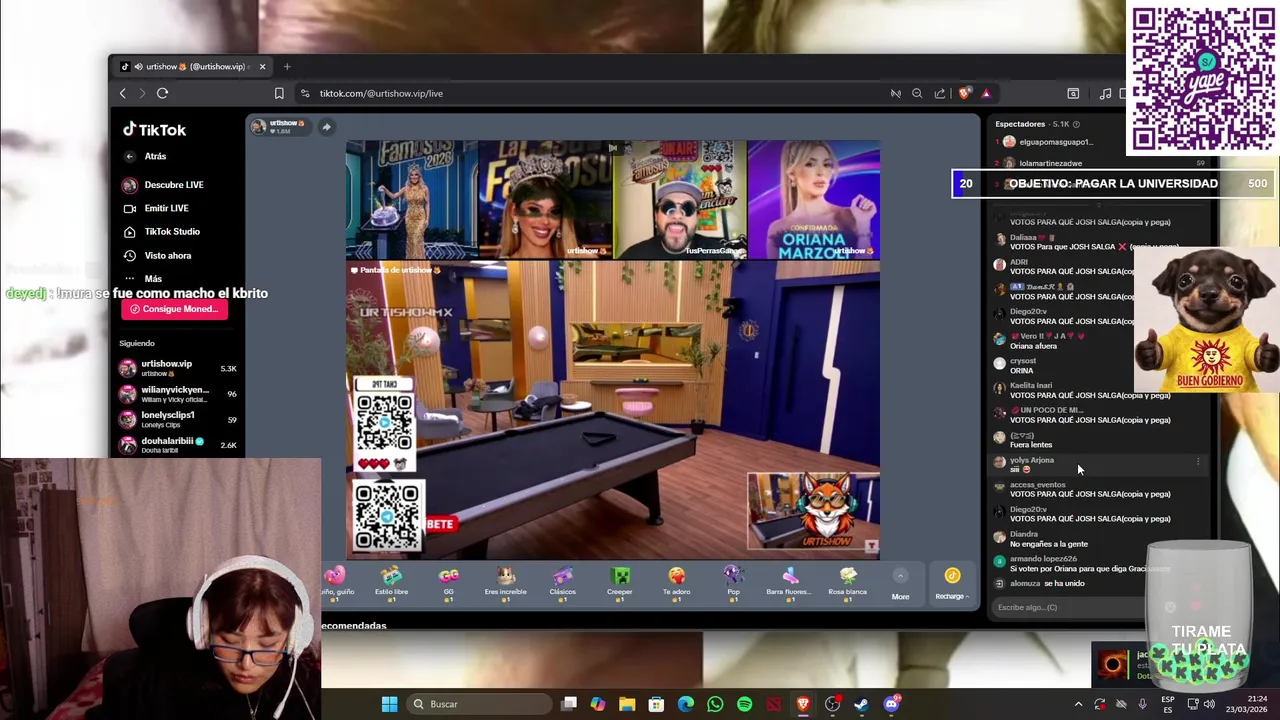1280x720 pixels.
Task: Open Emitir LIVE
Action: (x=156, y=208)
